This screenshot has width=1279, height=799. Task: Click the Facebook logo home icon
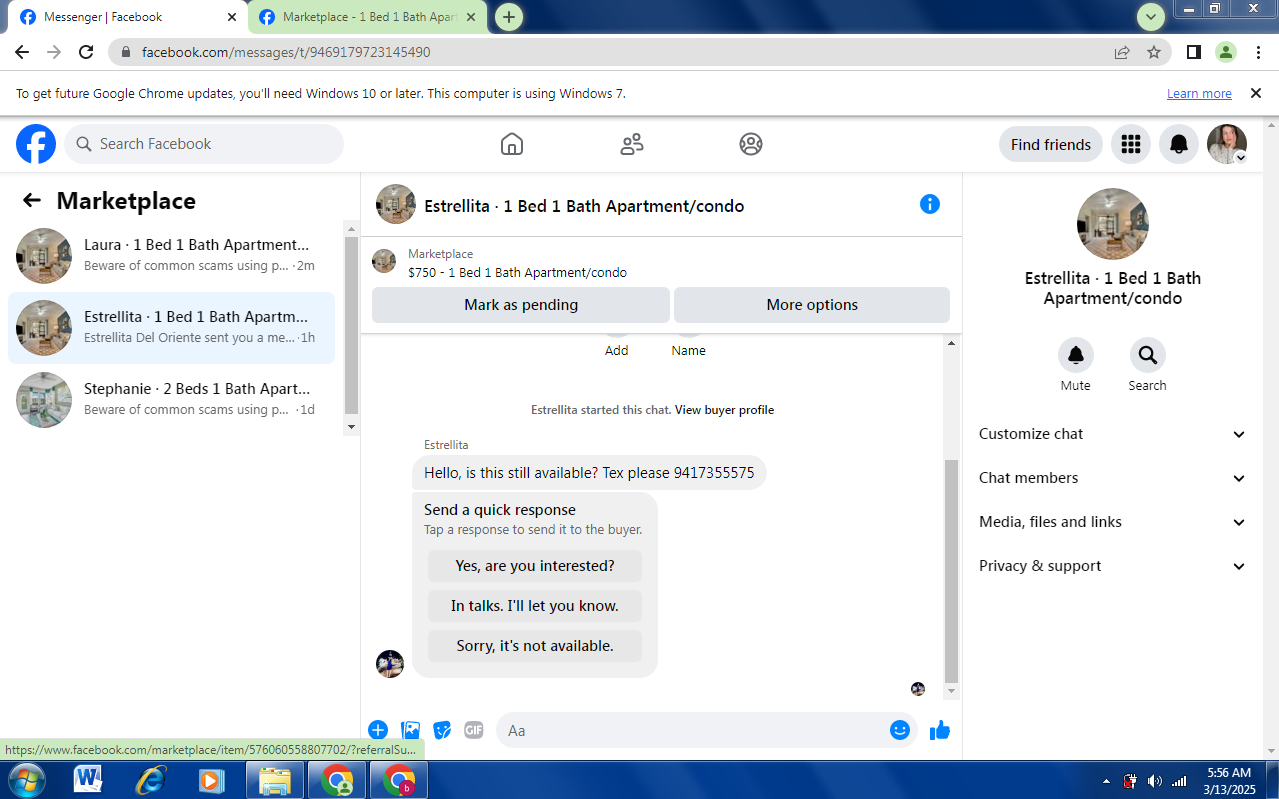tap(36, 144)
